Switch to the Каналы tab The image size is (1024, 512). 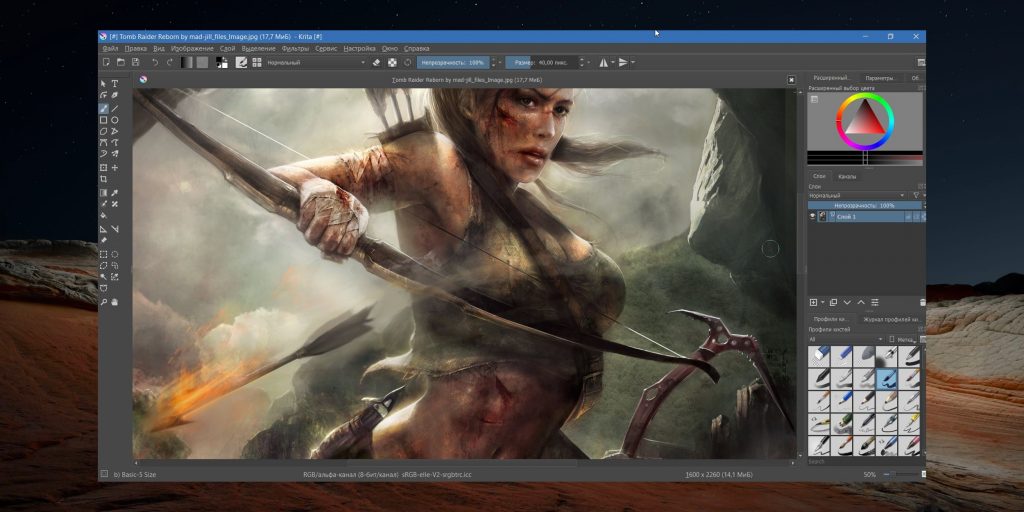[847, 176]
